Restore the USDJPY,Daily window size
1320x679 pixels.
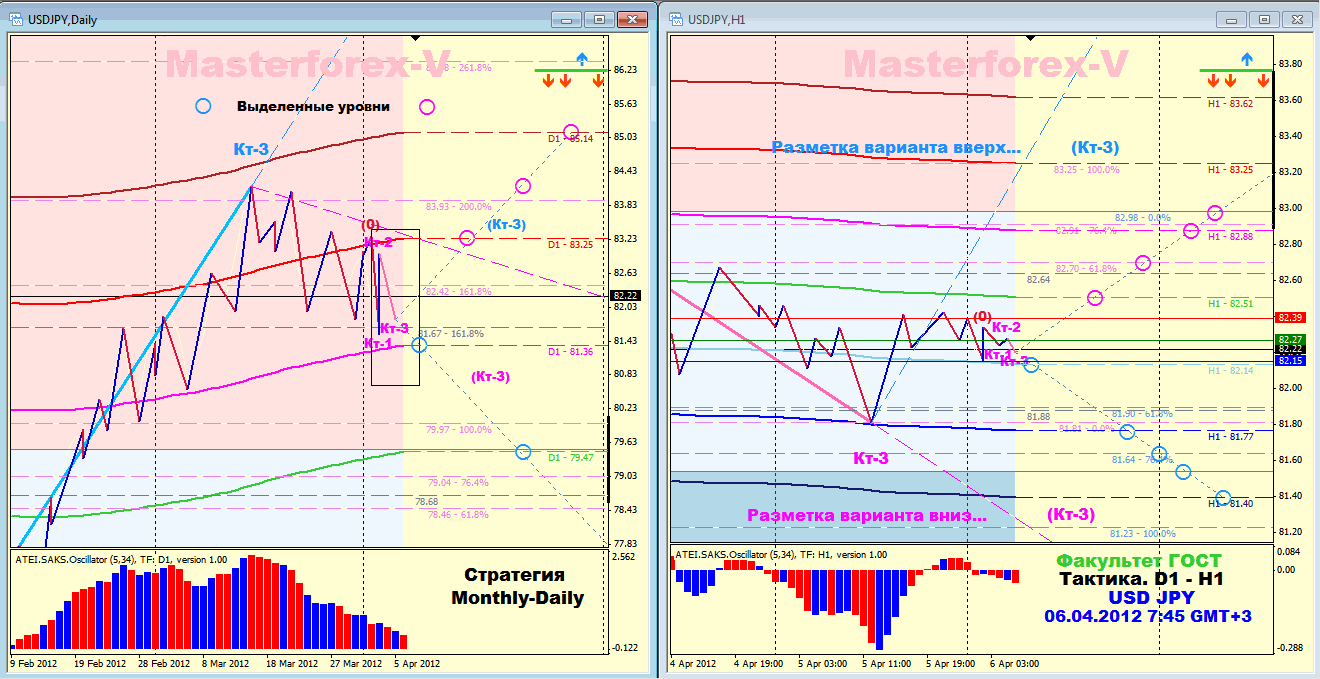click(x=600, y=19)
